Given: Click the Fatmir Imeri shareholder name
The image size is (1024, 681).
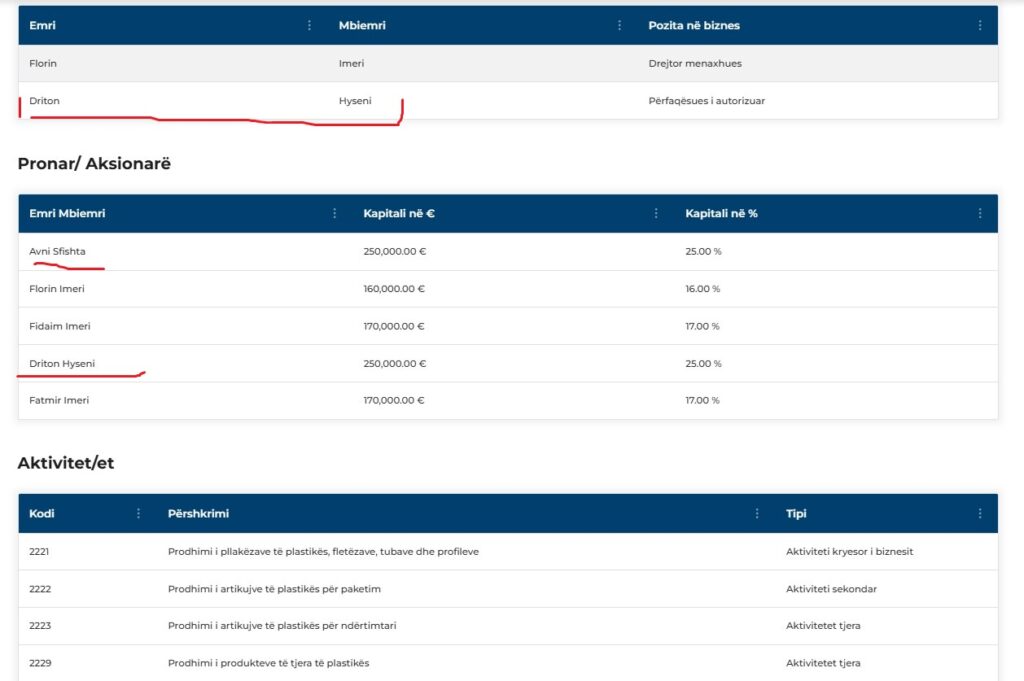Looking at the screenshot, I should (x=59, y=400).
